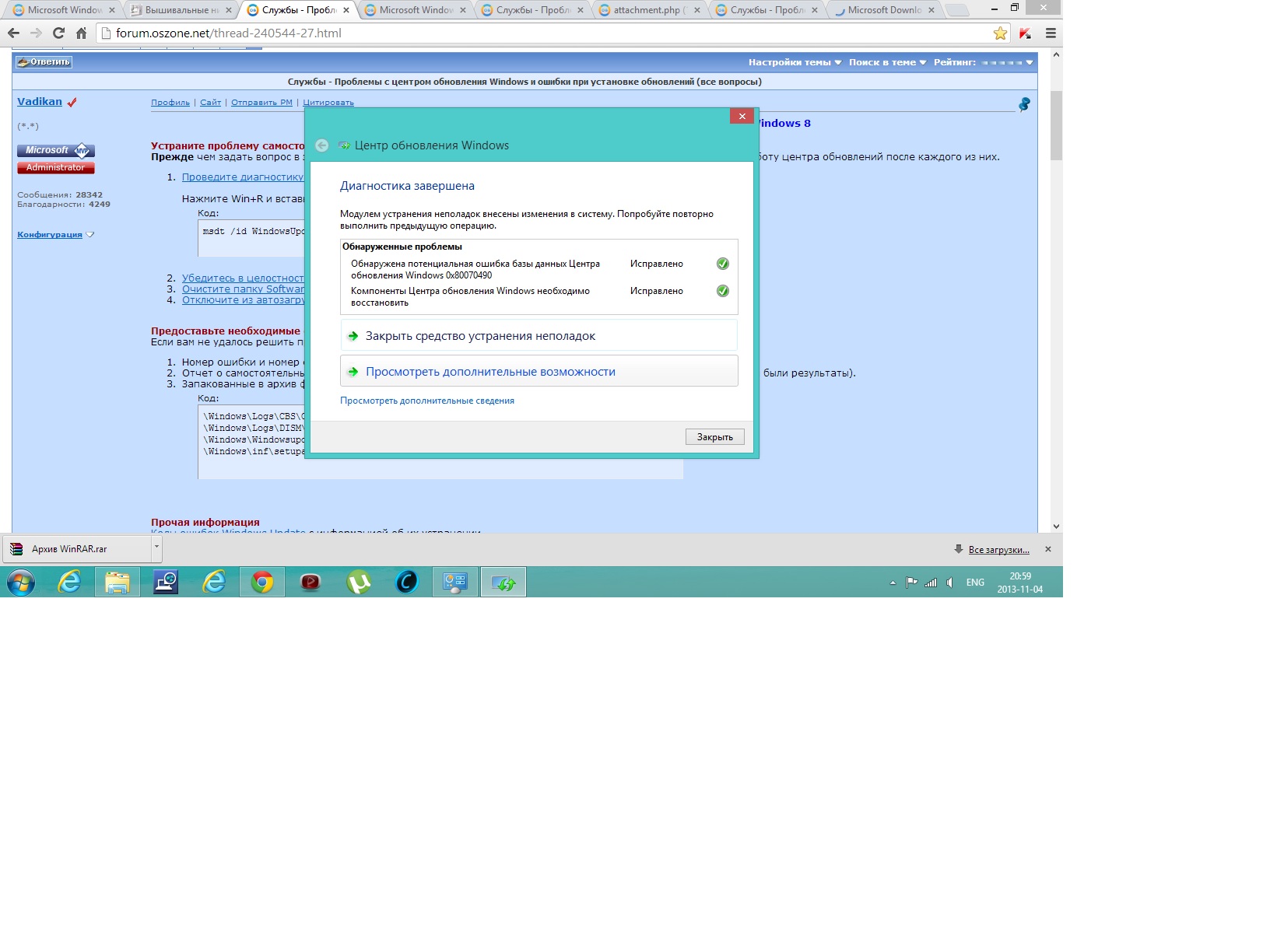1270x952 pixels.
Task: Click the page scrollbar up arrow
Action: (1056, 55)
